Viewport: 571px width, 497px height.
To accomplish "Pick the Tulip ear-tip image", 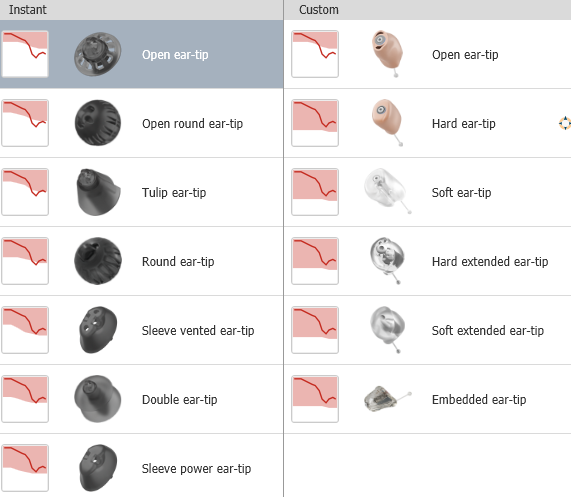I will [x=98, y=192].
